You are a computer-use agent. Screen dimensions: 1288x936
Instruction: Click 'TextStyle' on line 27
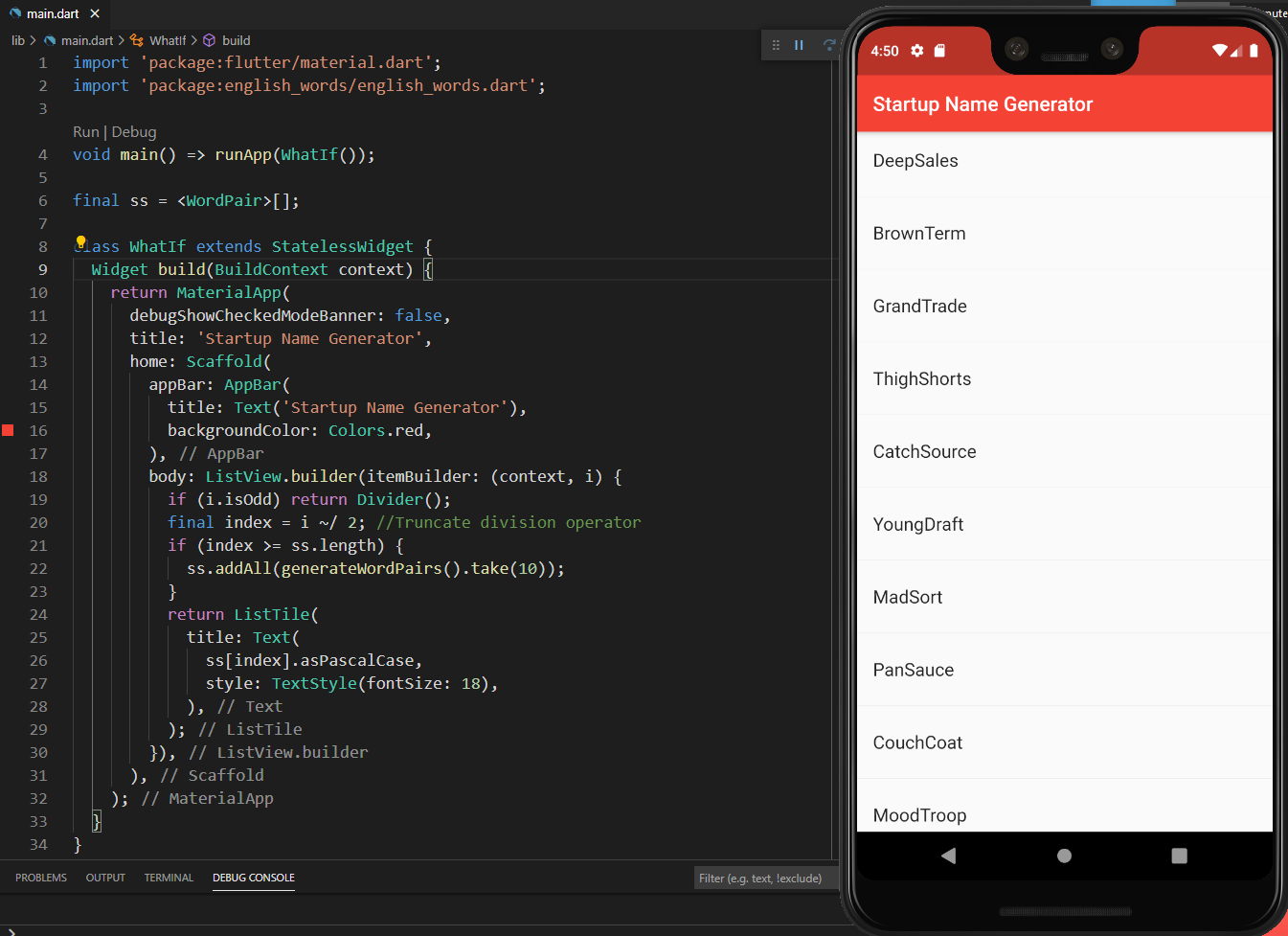314,683
